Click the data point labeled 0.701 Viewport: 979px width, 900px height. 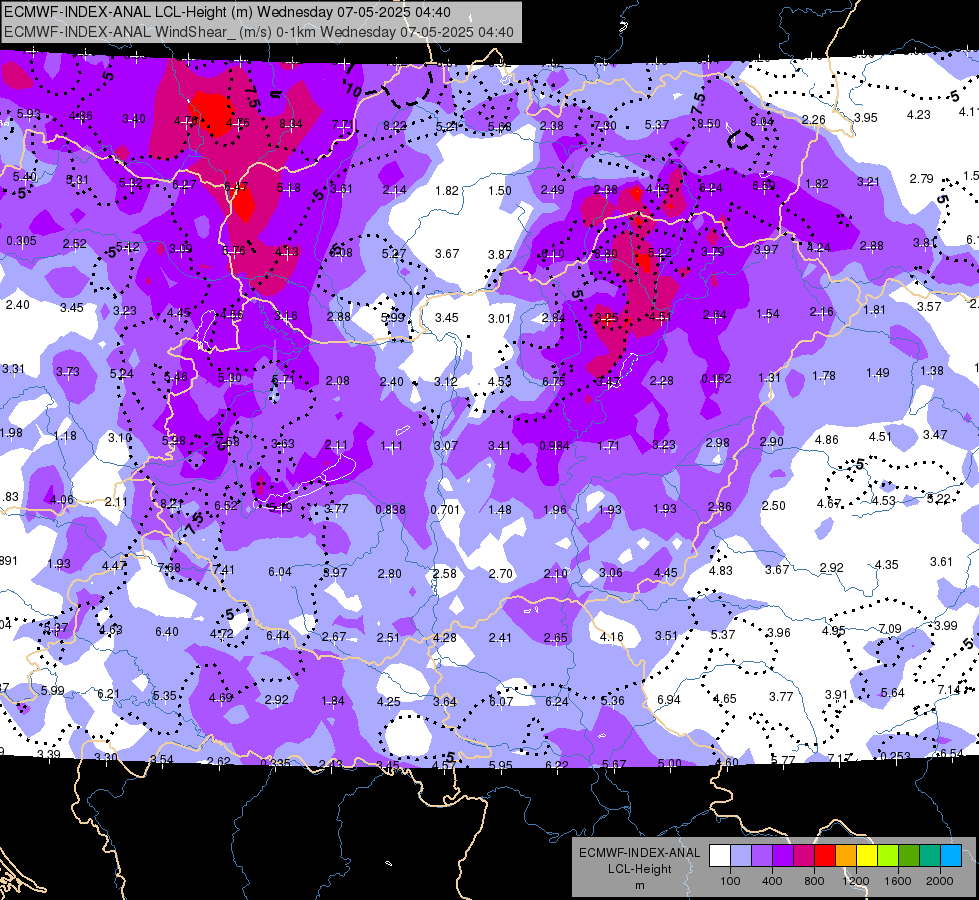[445, 509]
